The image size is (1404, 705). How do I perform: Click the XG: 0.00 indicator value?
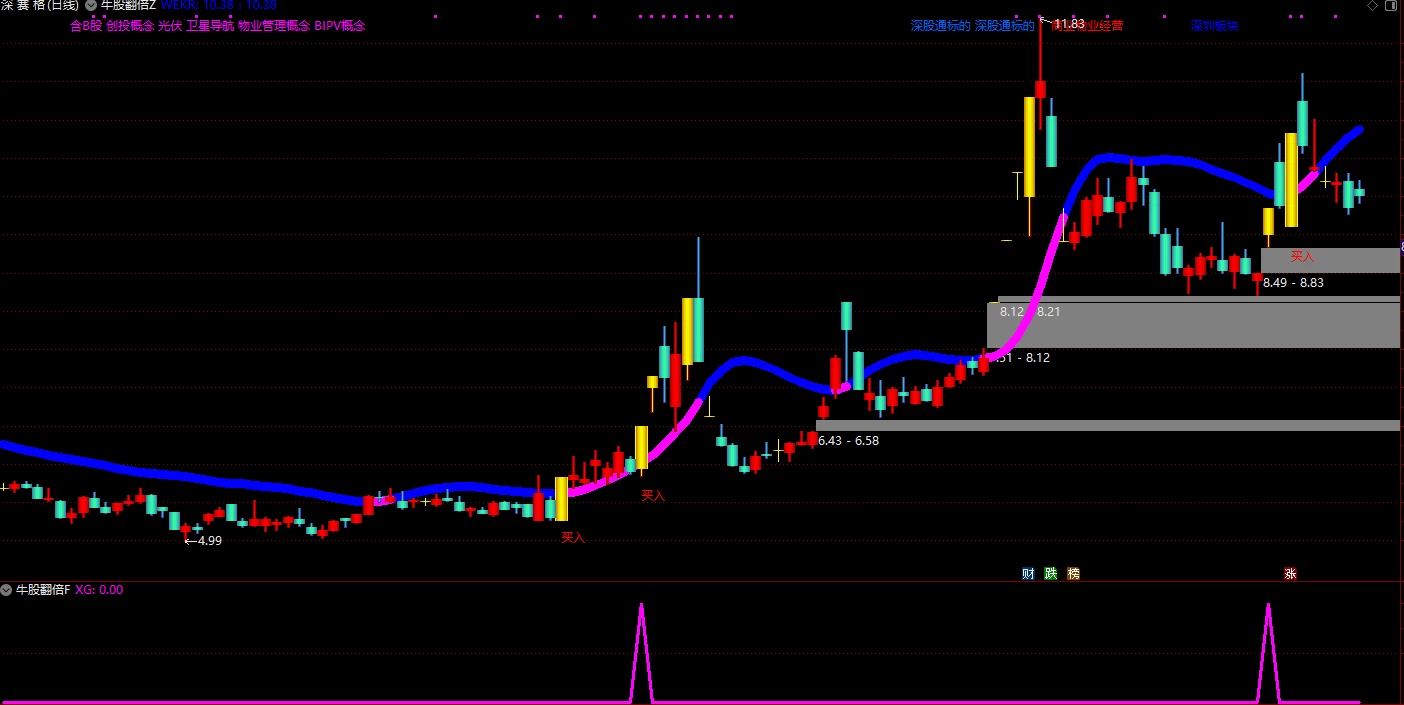[99, 590]
